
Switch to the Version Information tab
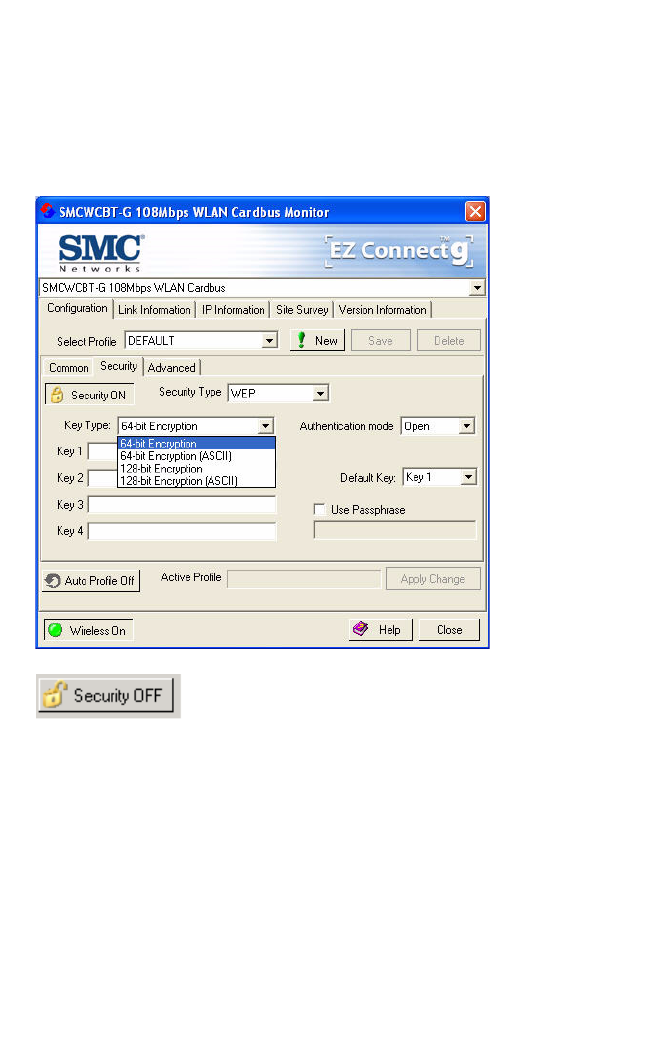382,310
